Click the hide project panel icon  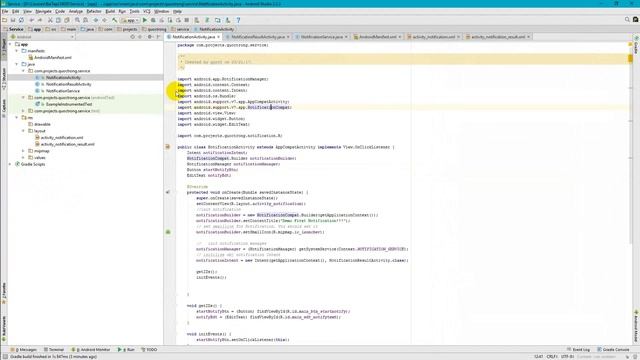click(x=158, y=37)
